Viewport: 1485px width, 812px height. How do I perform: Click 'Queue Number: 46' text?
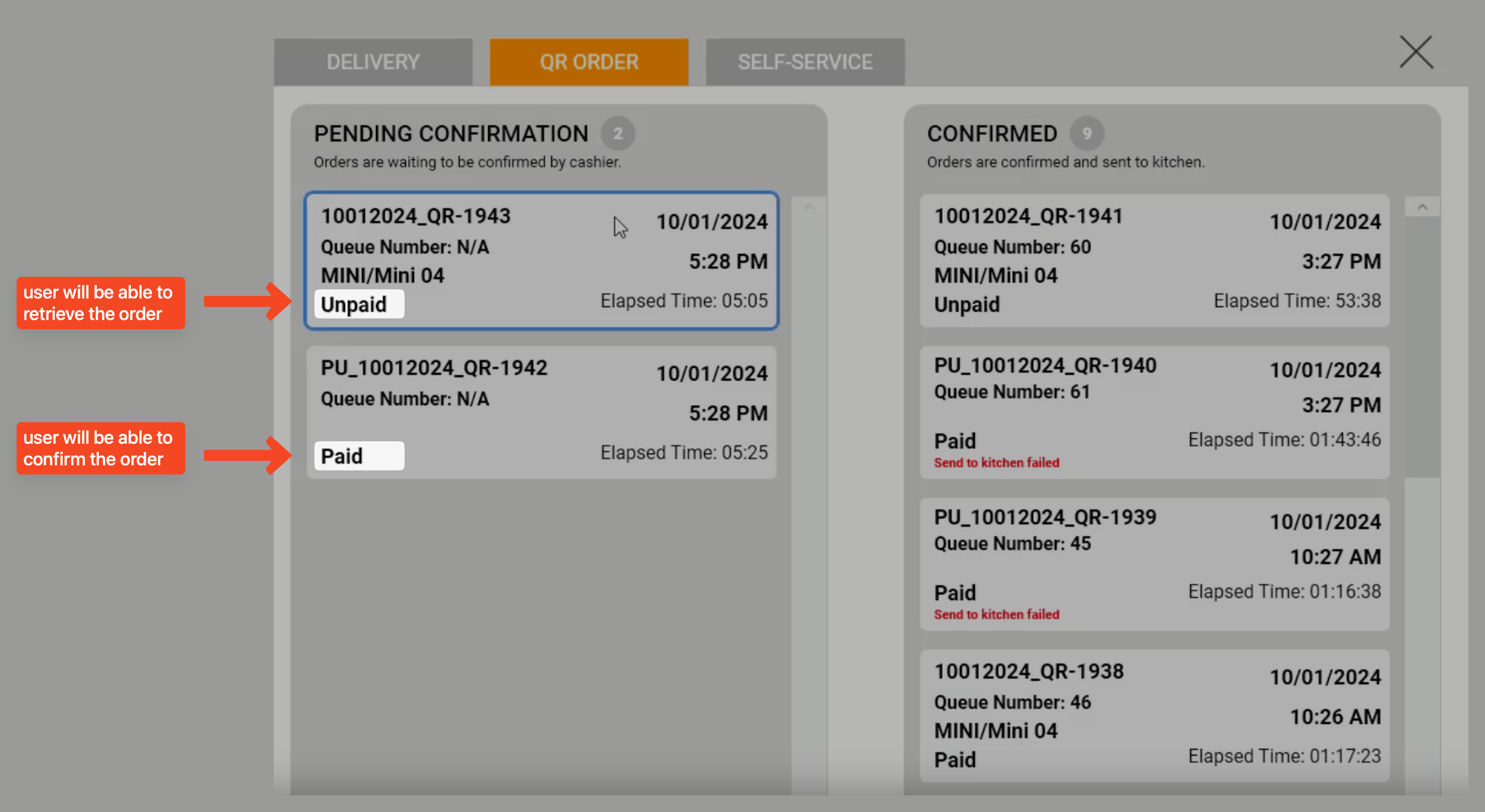coord(1012,702)
